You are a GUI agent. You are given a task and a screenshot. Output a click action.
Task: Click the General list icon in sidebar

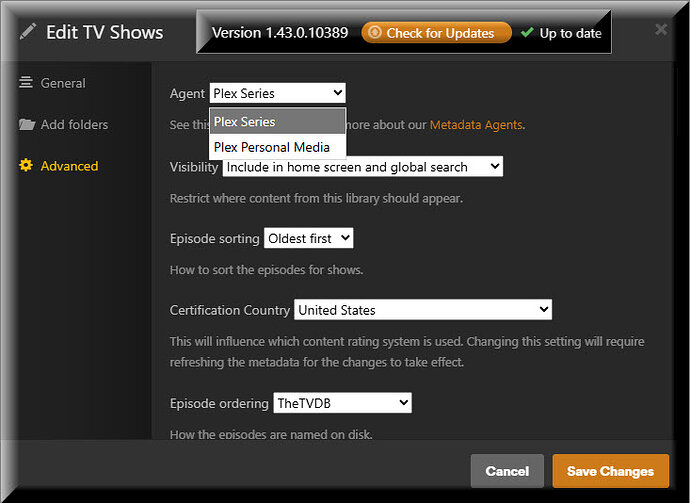[26, 82]
